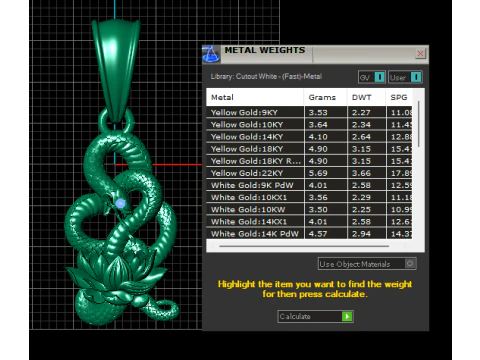Click Grams value 5.69 for 22KY

(x=318, y=173)
